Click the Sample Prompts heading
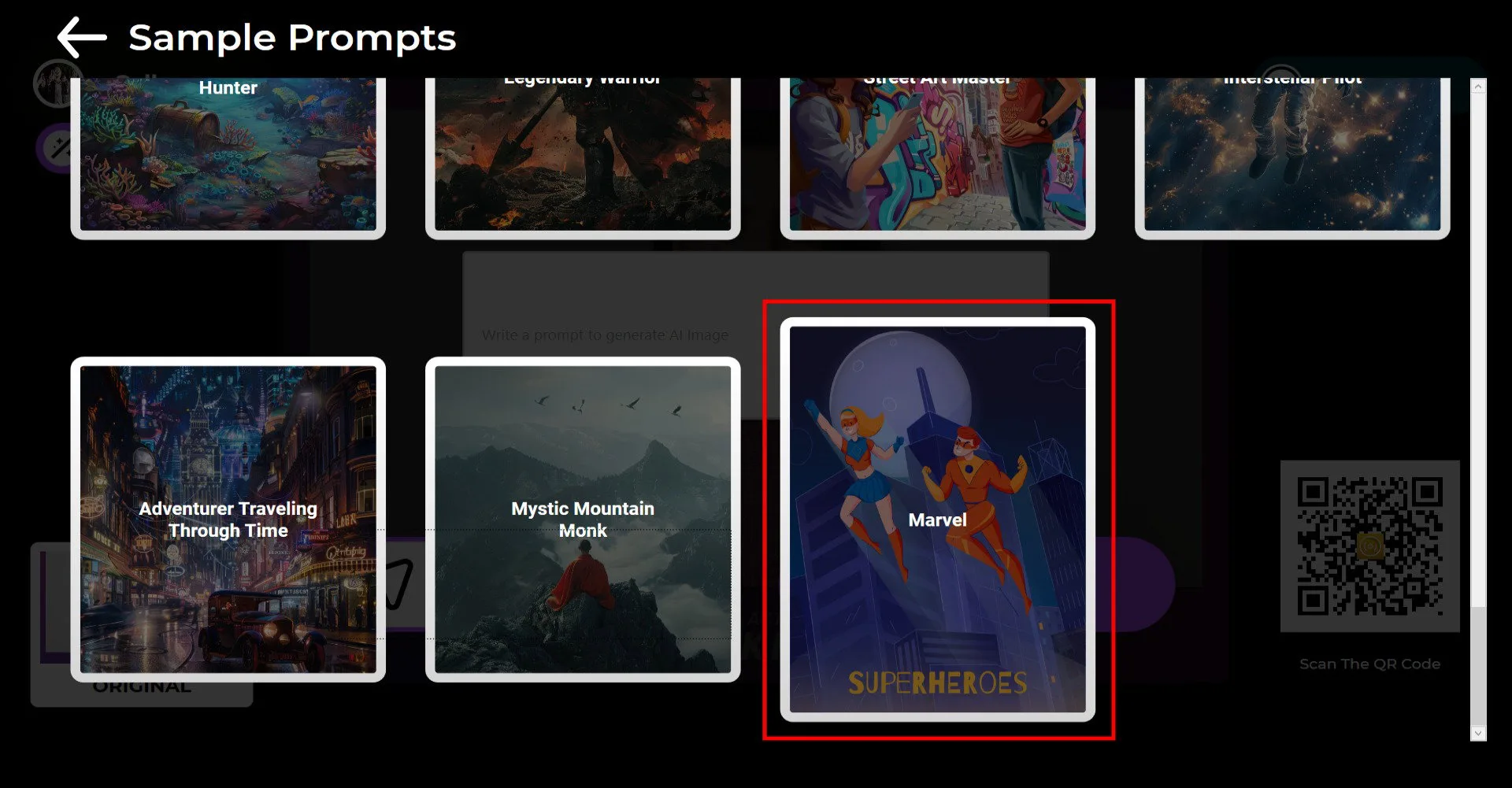Screen dimensions: 1512x788 [292, 38]
